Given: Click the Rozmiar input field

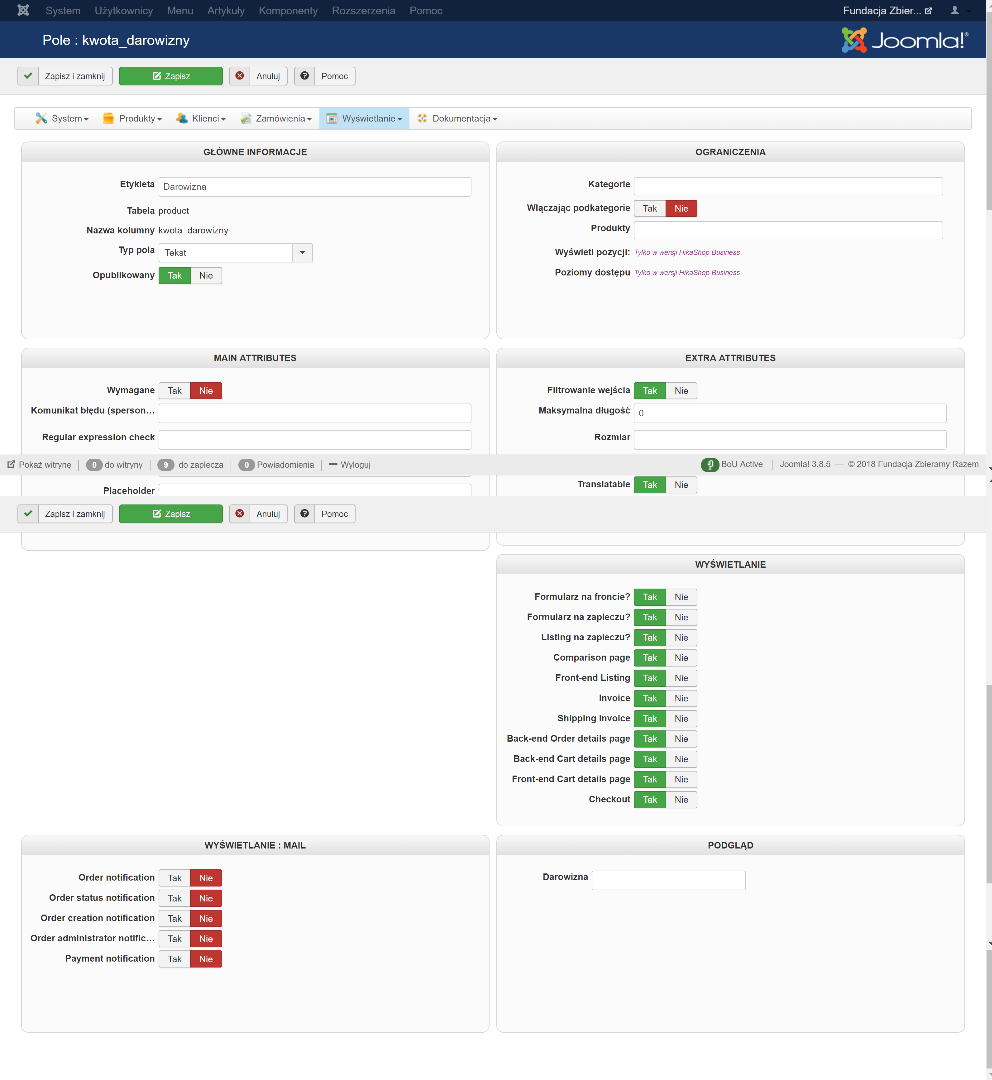Looking at the screenshot, I should point(790,439).
